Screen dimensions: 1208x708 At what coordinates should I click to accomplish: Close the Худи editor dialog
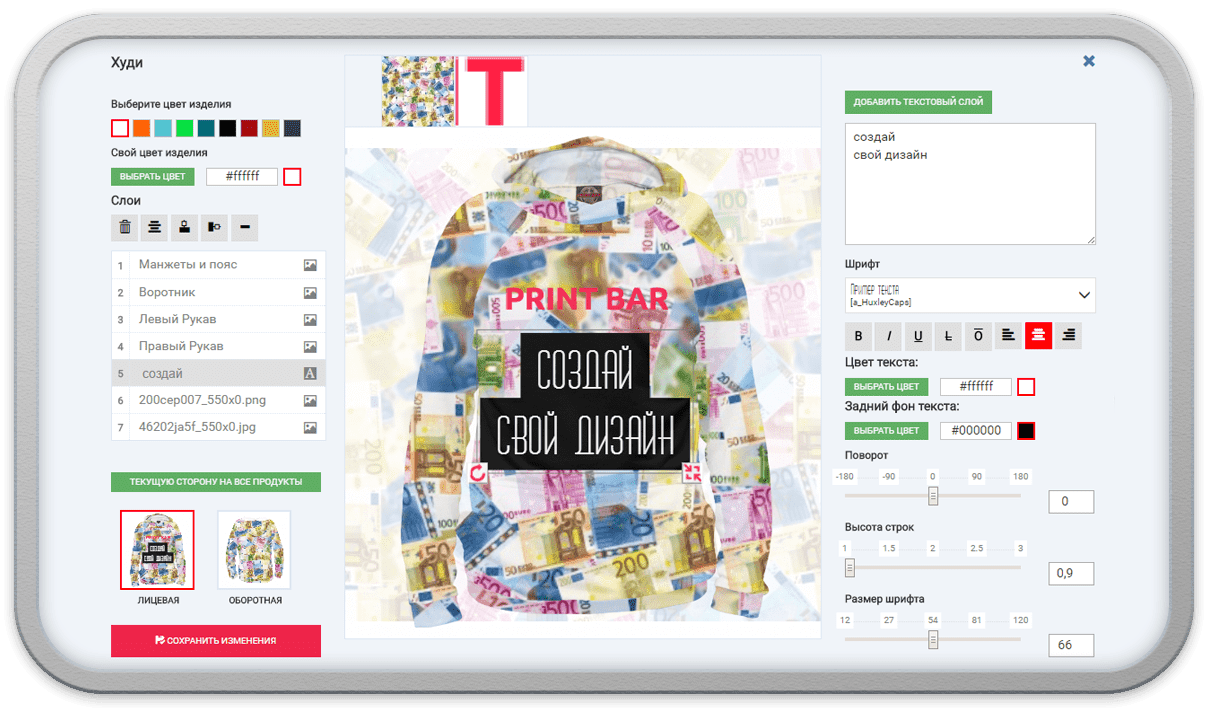pos(1089,61)
